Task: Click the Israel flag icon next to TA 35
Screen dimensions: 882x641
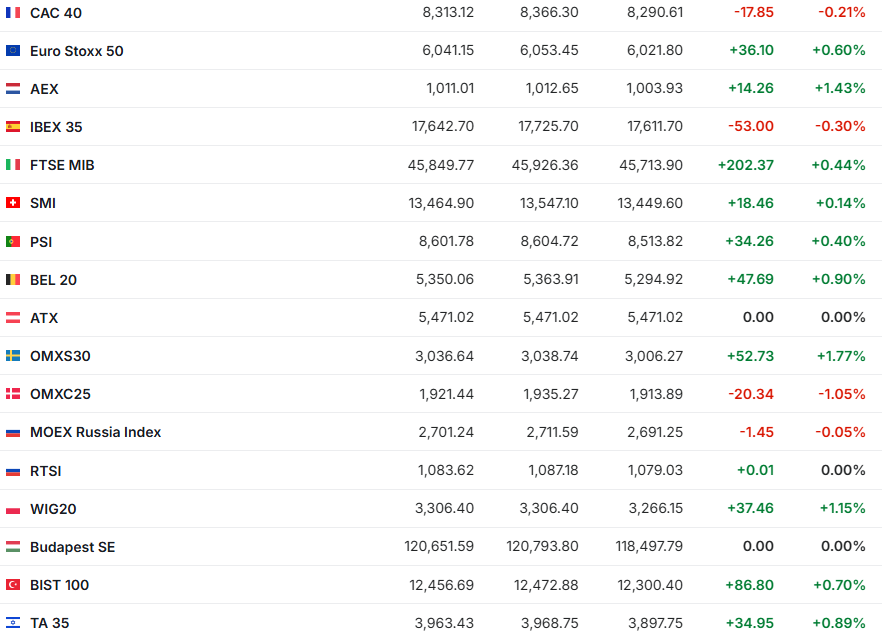Action: [x=13, y=623]
